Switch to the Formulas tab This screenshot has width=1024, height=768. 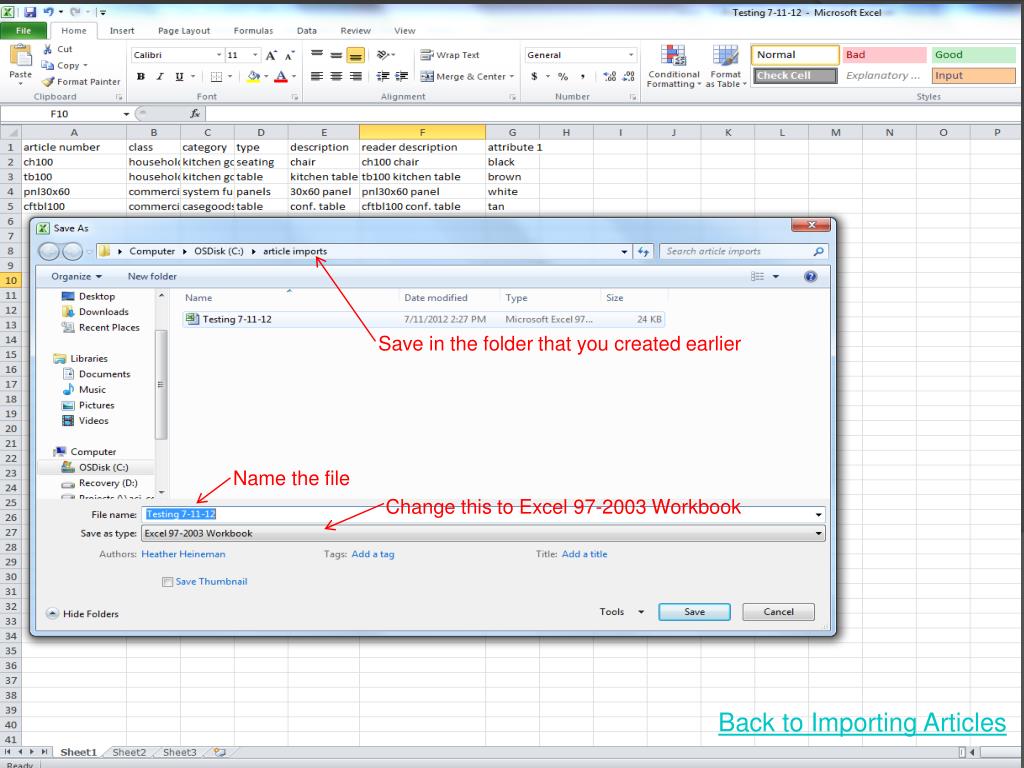[253, 31]
